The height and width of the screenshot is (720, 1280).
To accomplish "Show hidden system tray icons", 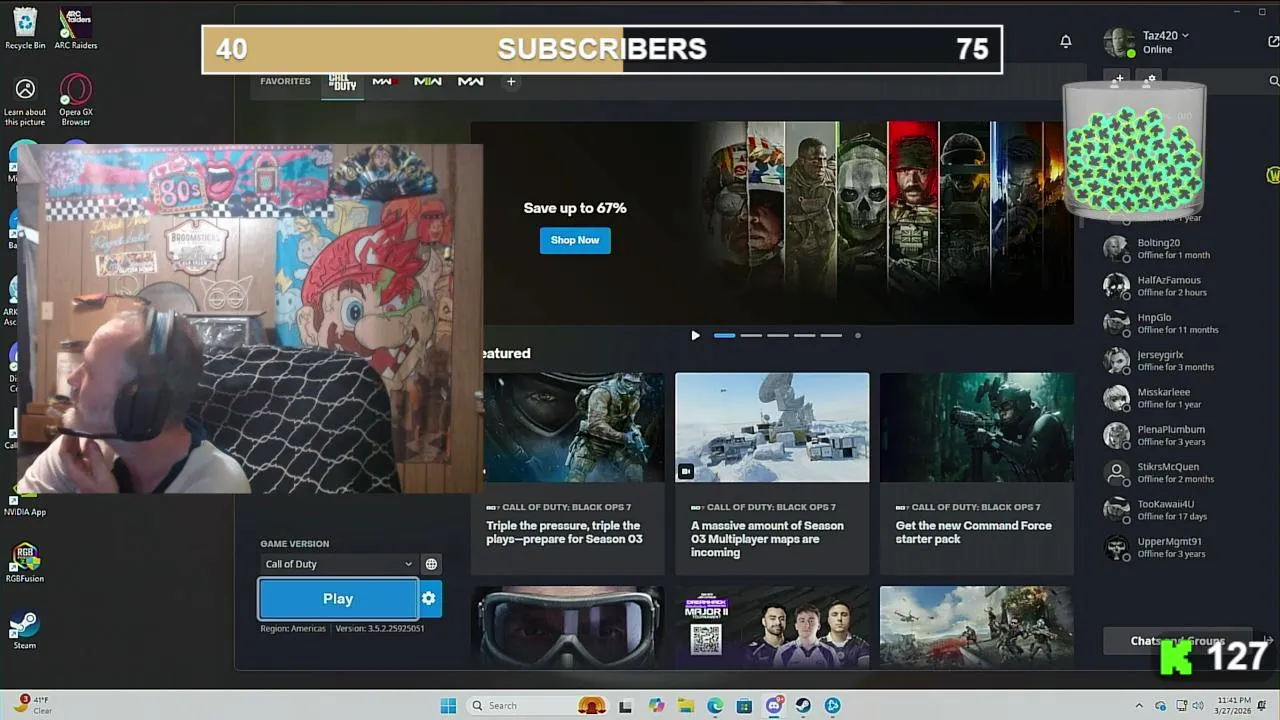I will pyautogui.click(x=1139, y=706).
